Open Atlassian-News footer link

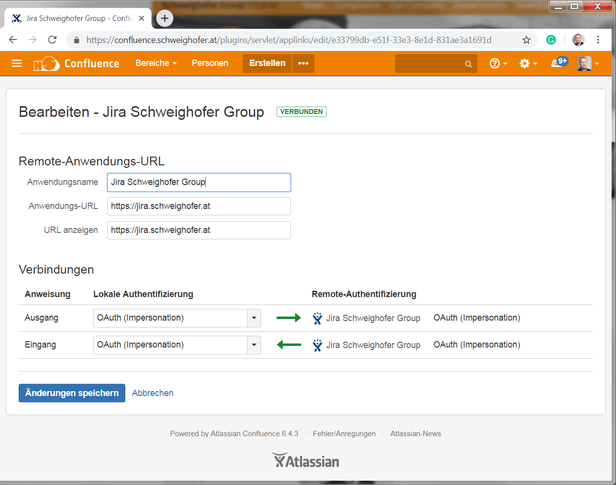pyautogui.click(x=416, y=434)
